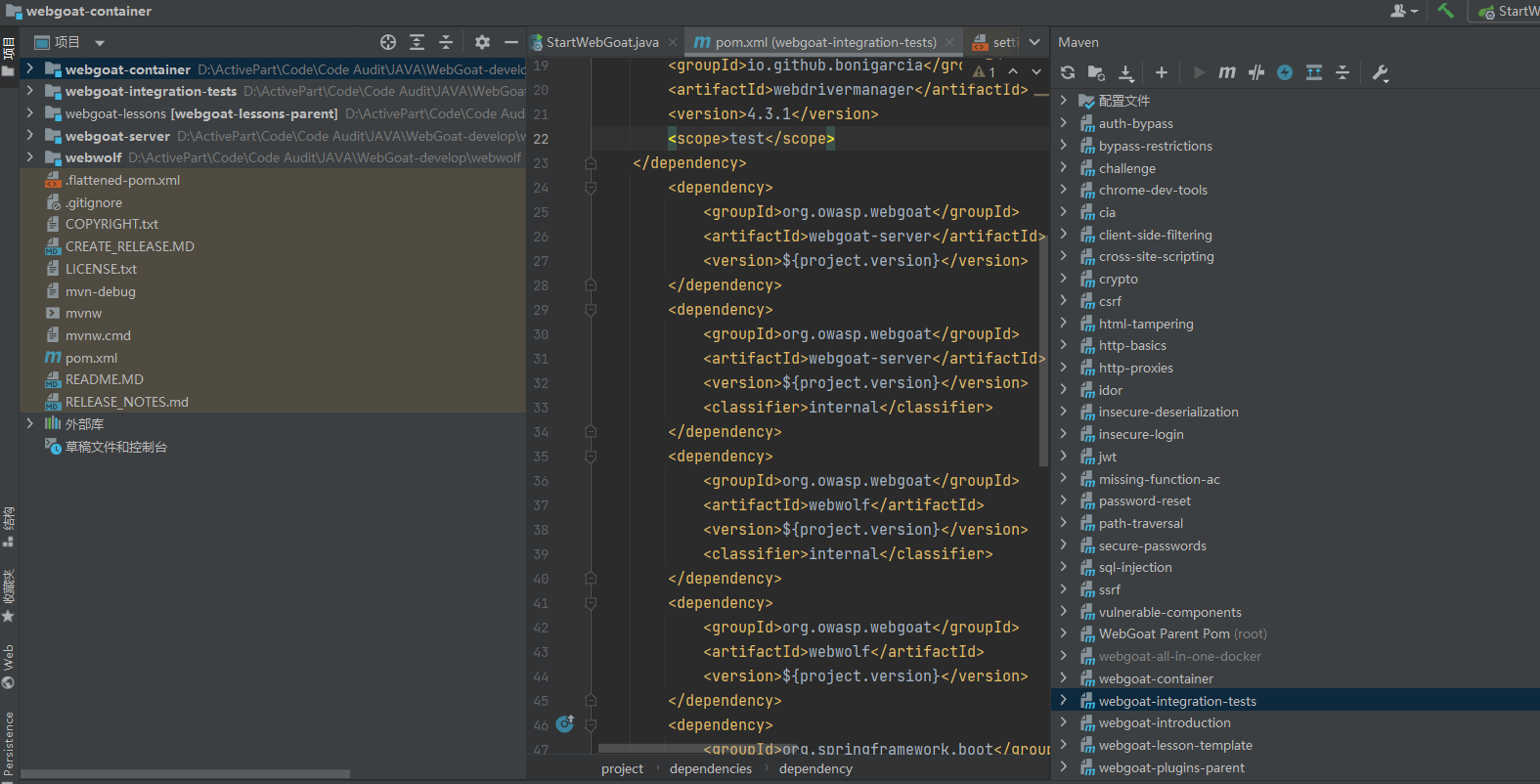1540x784 pixels.
Task: Toggle fold marker at line 24 dependency
Action: [x=591, y=187]
